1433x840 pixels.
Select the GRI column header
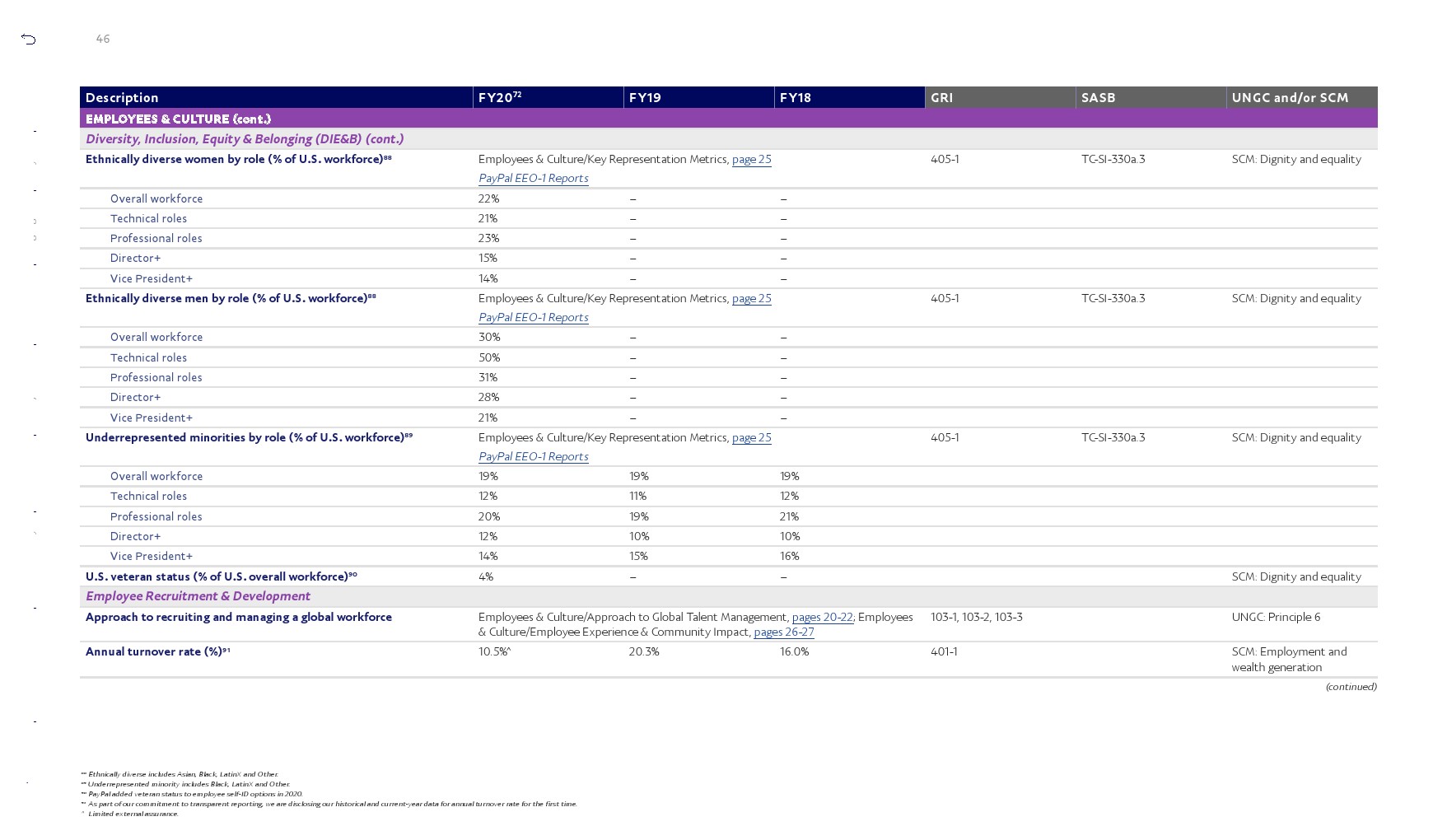coord(941,98)
